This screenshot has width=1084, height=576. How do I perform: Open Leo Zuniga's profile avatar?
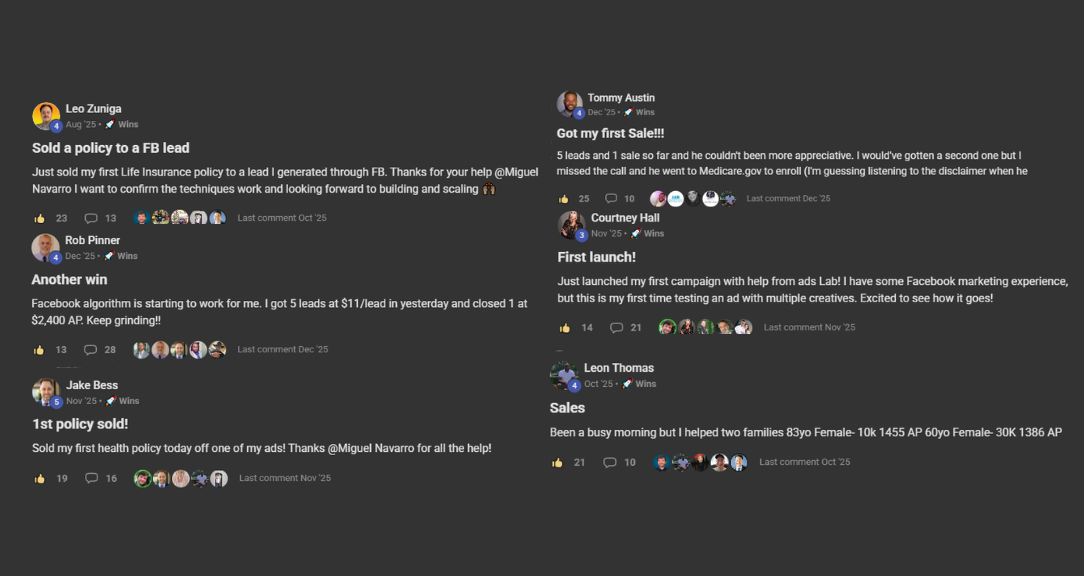pyautogui.click(x=46, y=115)
